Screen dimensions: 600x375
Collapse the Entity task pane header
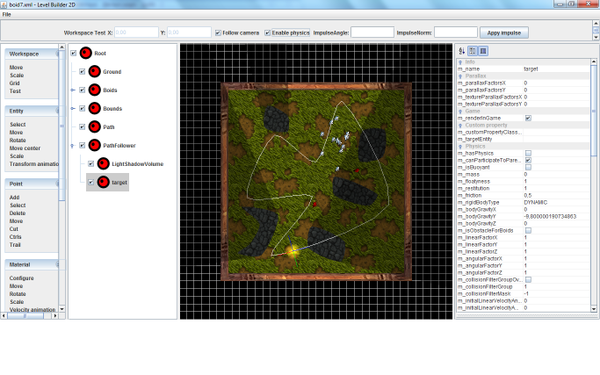(x=32, y=111)
